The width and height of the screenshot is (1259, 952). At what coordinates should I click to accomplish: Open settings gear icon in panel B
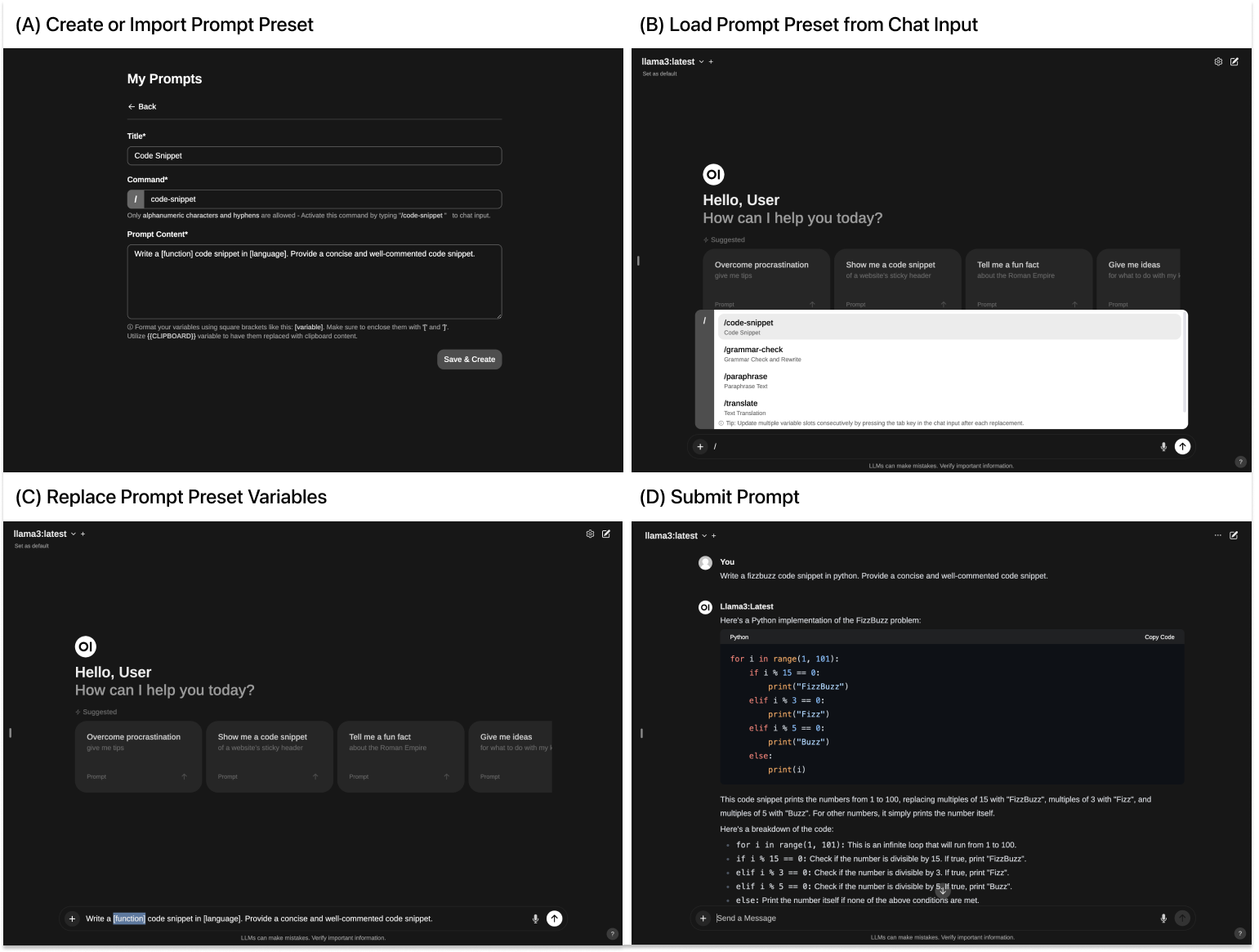[x=1218, y=62]
